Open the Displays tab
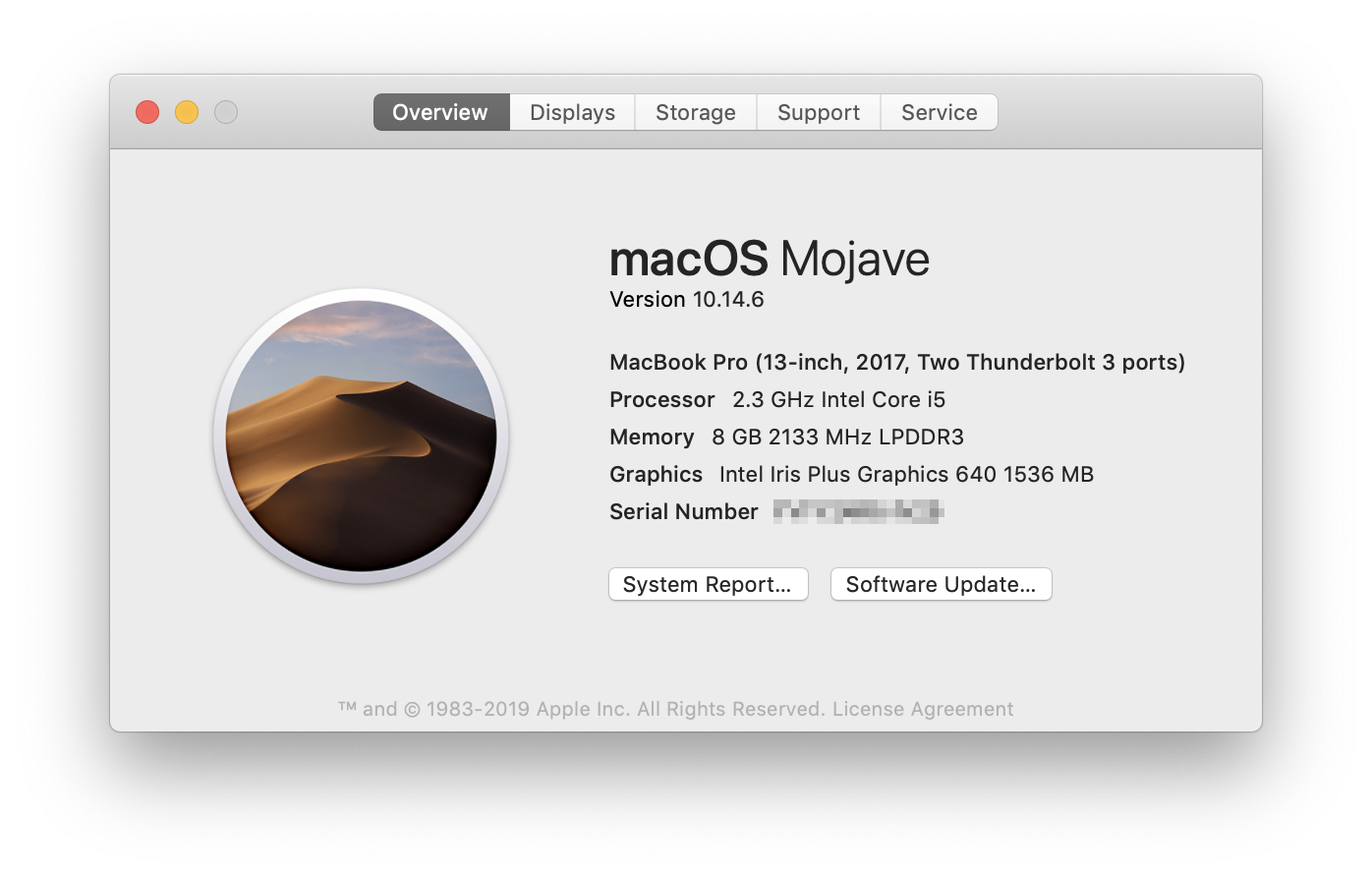Image resolution: width=1372 pixels, height=877 pixels. (572, 112)
